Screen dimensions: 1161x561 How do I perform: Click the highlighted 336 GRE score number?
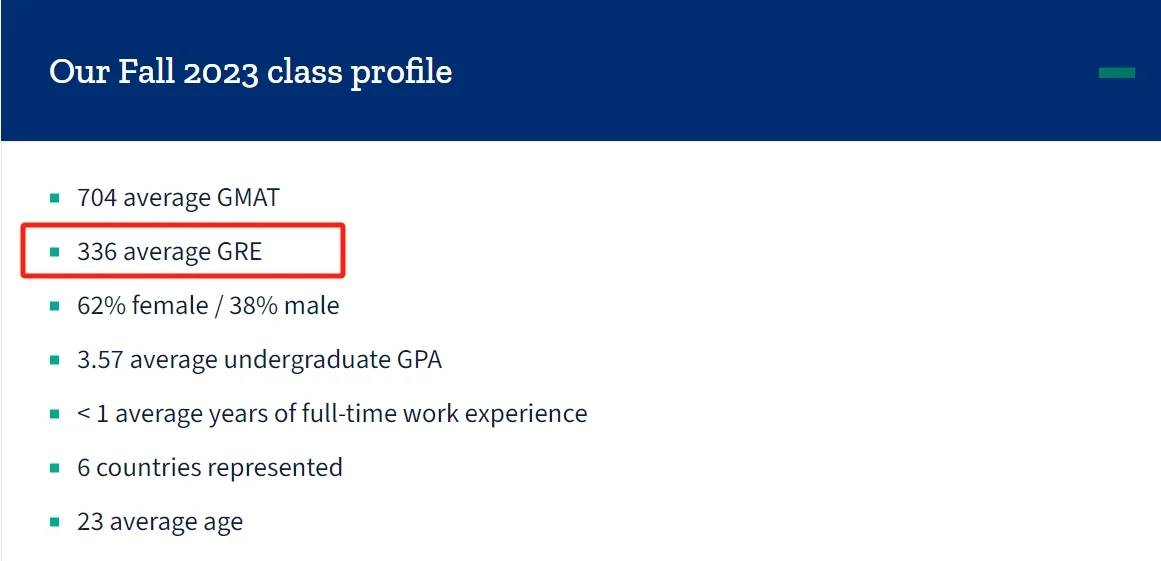click(x=97, y=252)
